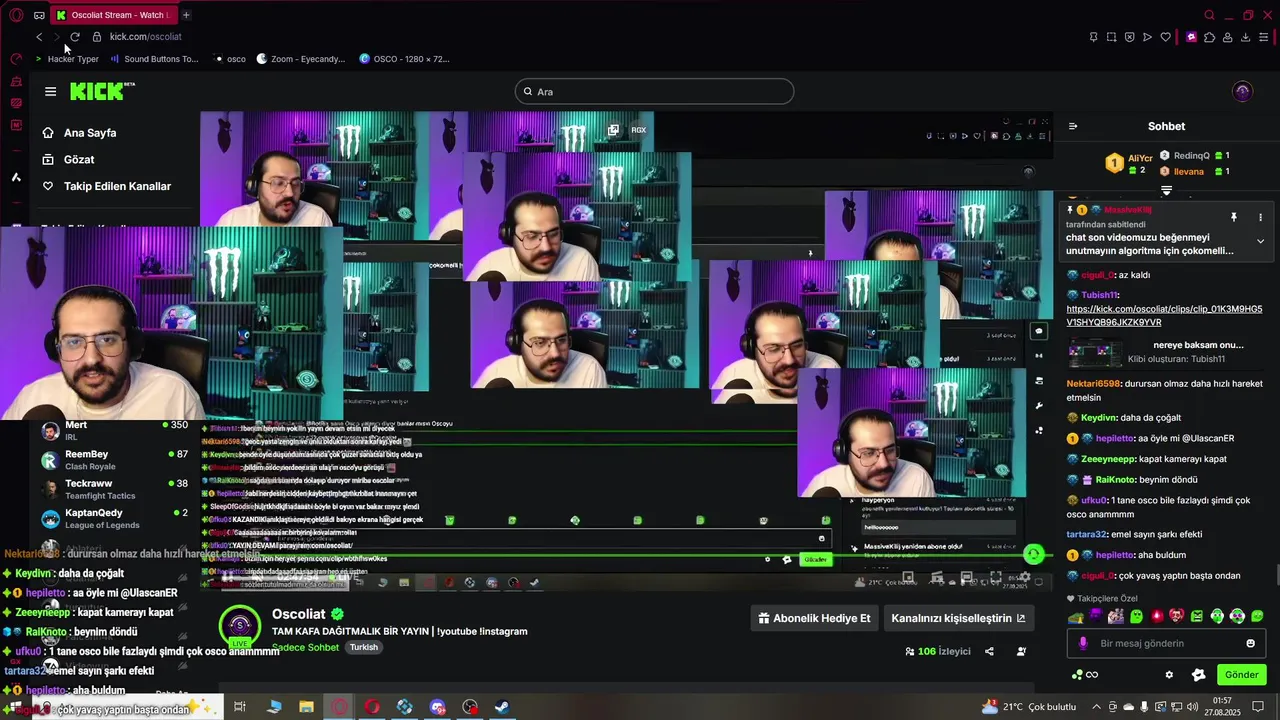Image resolution: width=1280 pixels, height=720 pixels.
Task: Click the kick.com/oscoliat address bar
Action: pyautogui.click(x=146, y=37)
